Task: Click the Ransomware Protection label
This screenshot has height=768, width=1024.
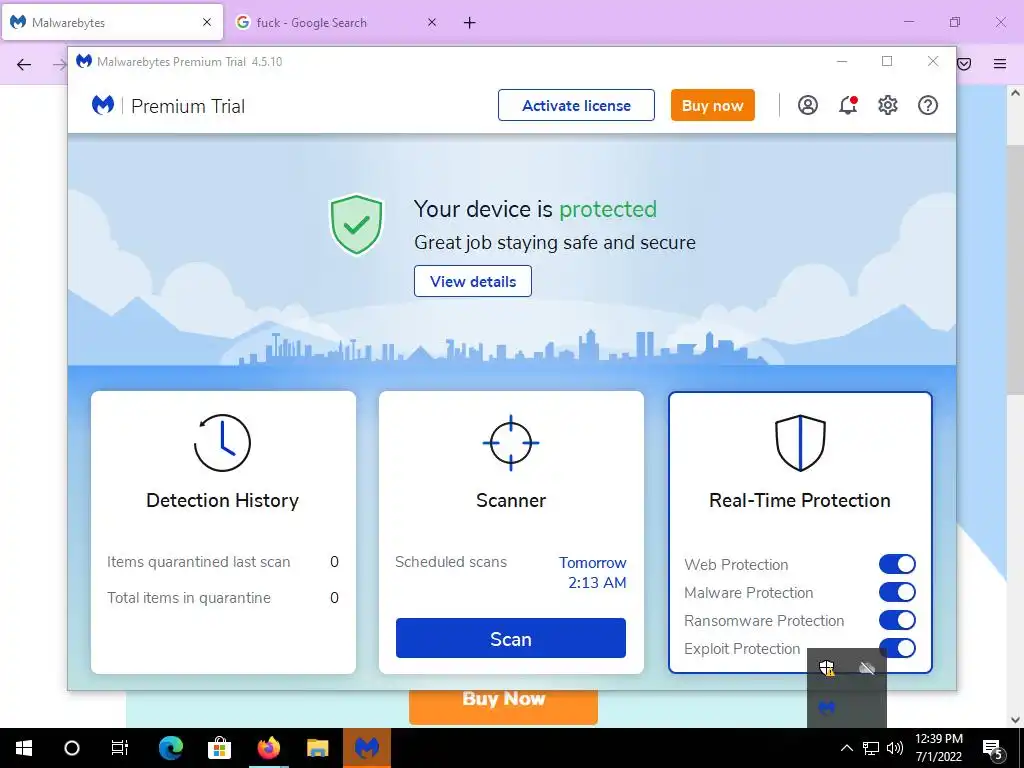Action: pos(764,620)
